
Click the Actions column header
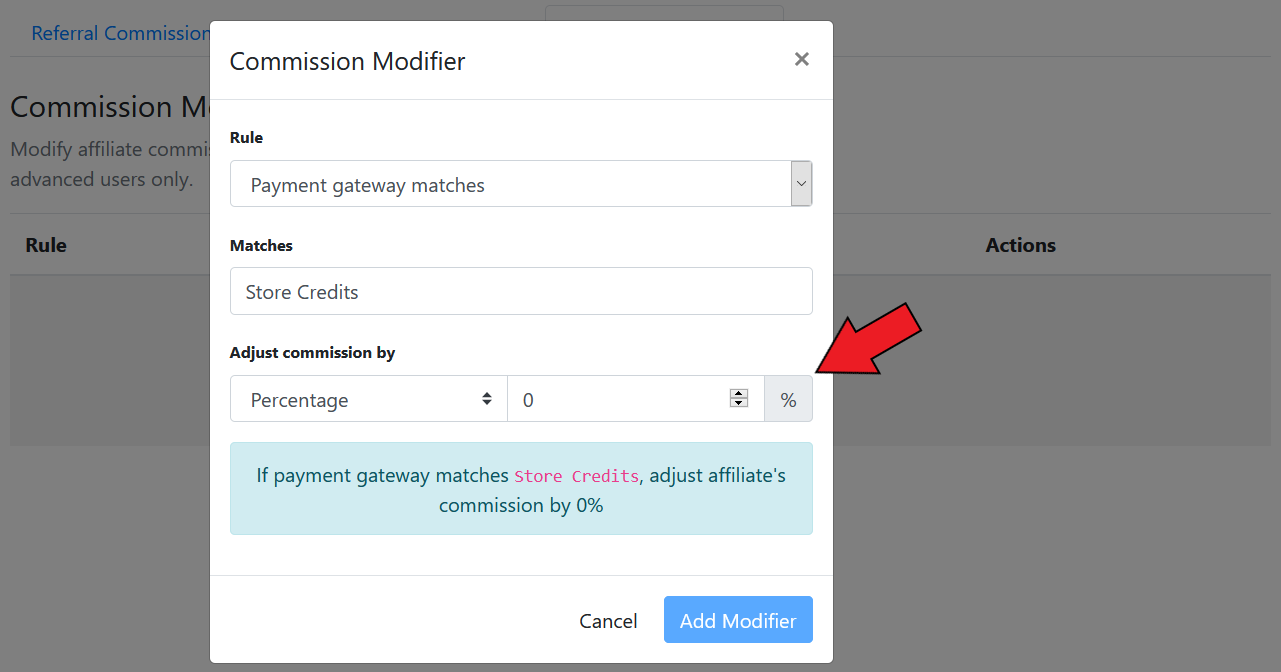tap(1021, 245)
